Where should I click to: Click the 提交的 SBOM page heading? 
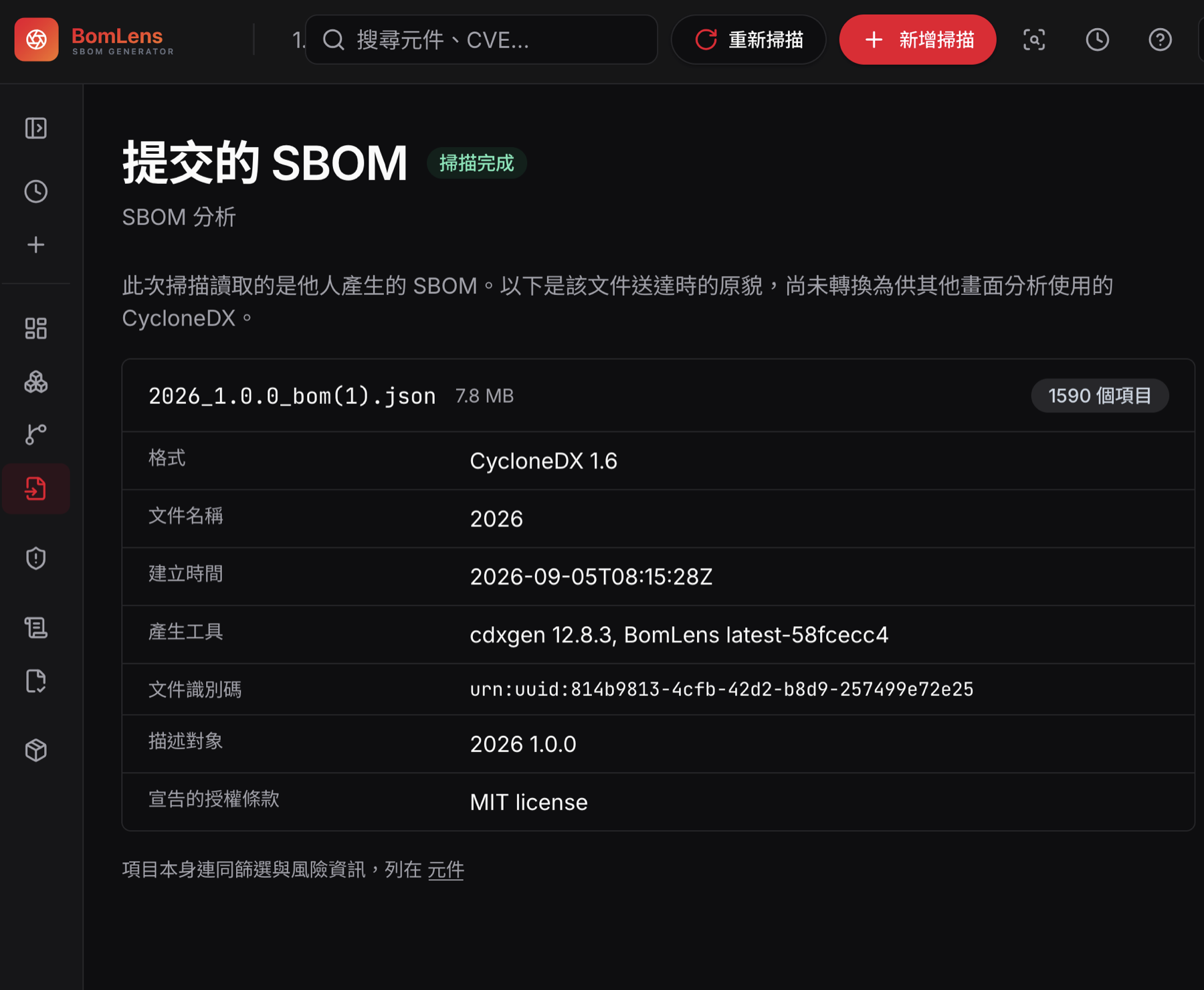265,163
